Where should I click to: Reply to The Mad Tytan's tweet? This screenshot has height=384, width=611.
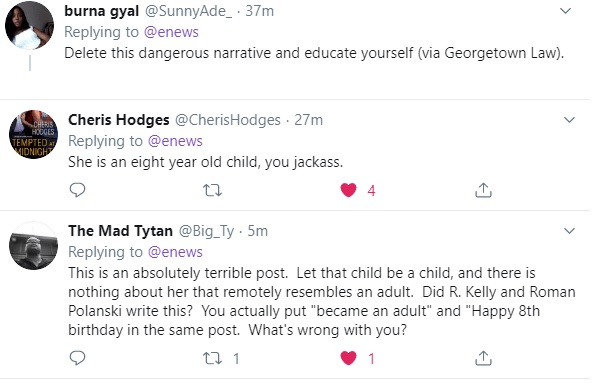(x=77, y=358)
